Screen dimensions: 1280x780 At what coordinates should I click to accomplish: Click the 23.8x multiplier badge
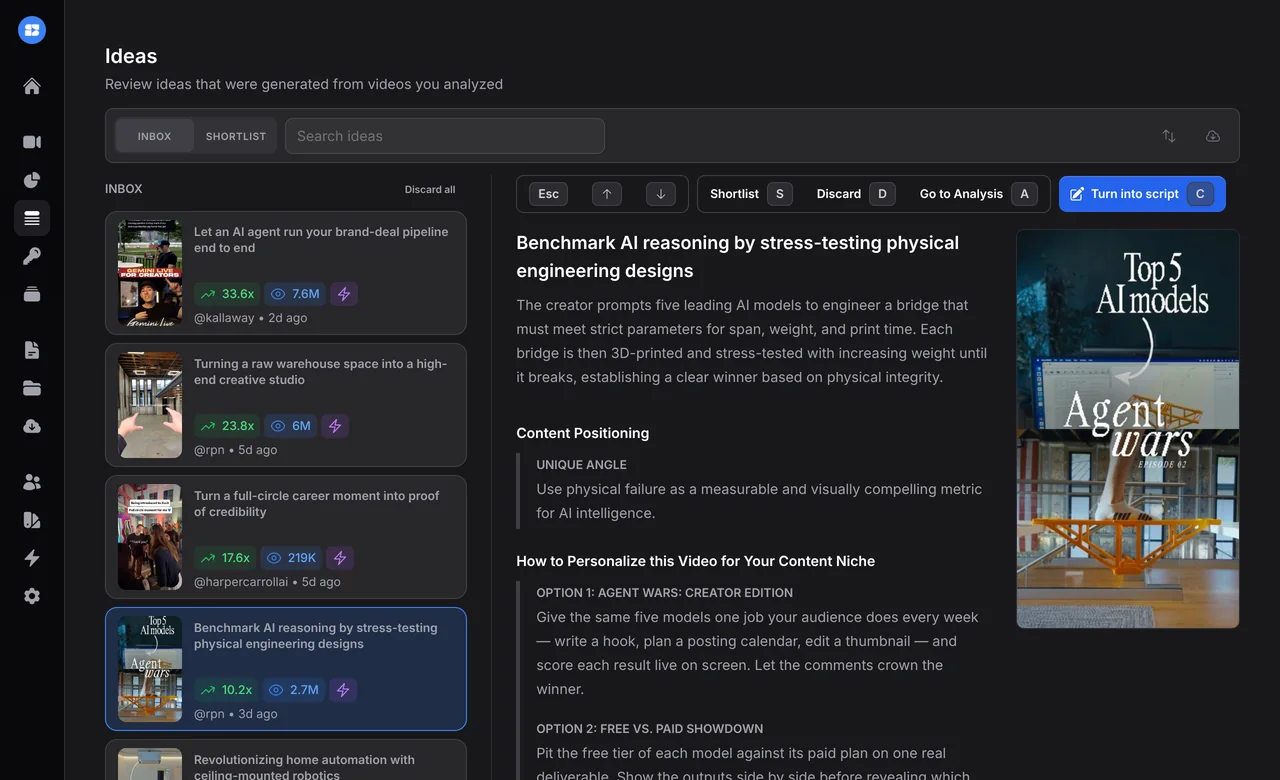227,426
